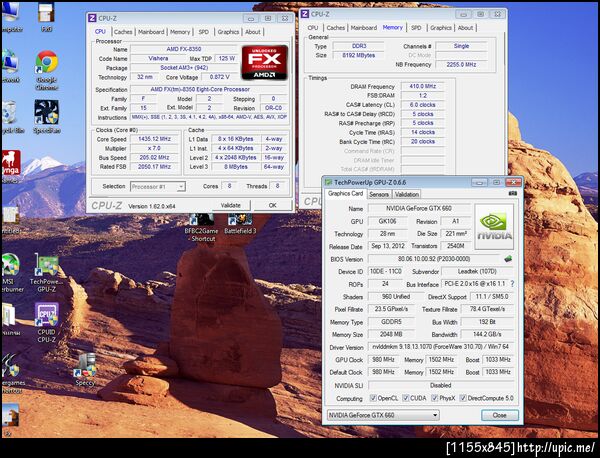Viewport: 600px width, 458px height.
Task: Open About tab in left CPU-Z
Action: coord(253,32)
